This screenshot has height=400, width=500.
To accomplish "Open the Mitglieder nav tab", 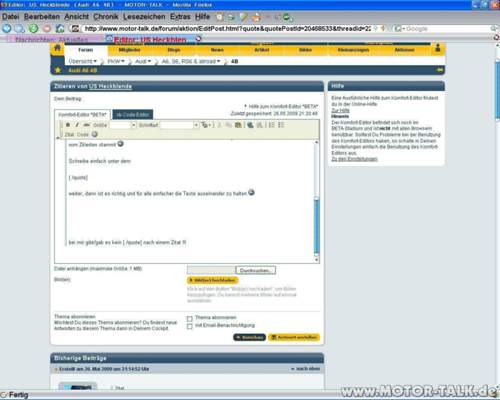I will 130,50.
